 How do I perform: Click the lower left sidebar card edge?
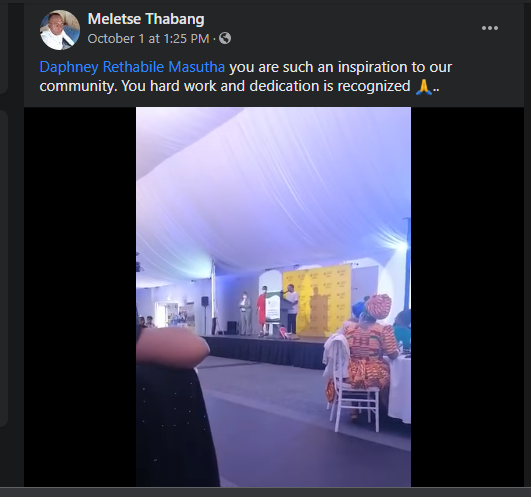pos(4,268)
